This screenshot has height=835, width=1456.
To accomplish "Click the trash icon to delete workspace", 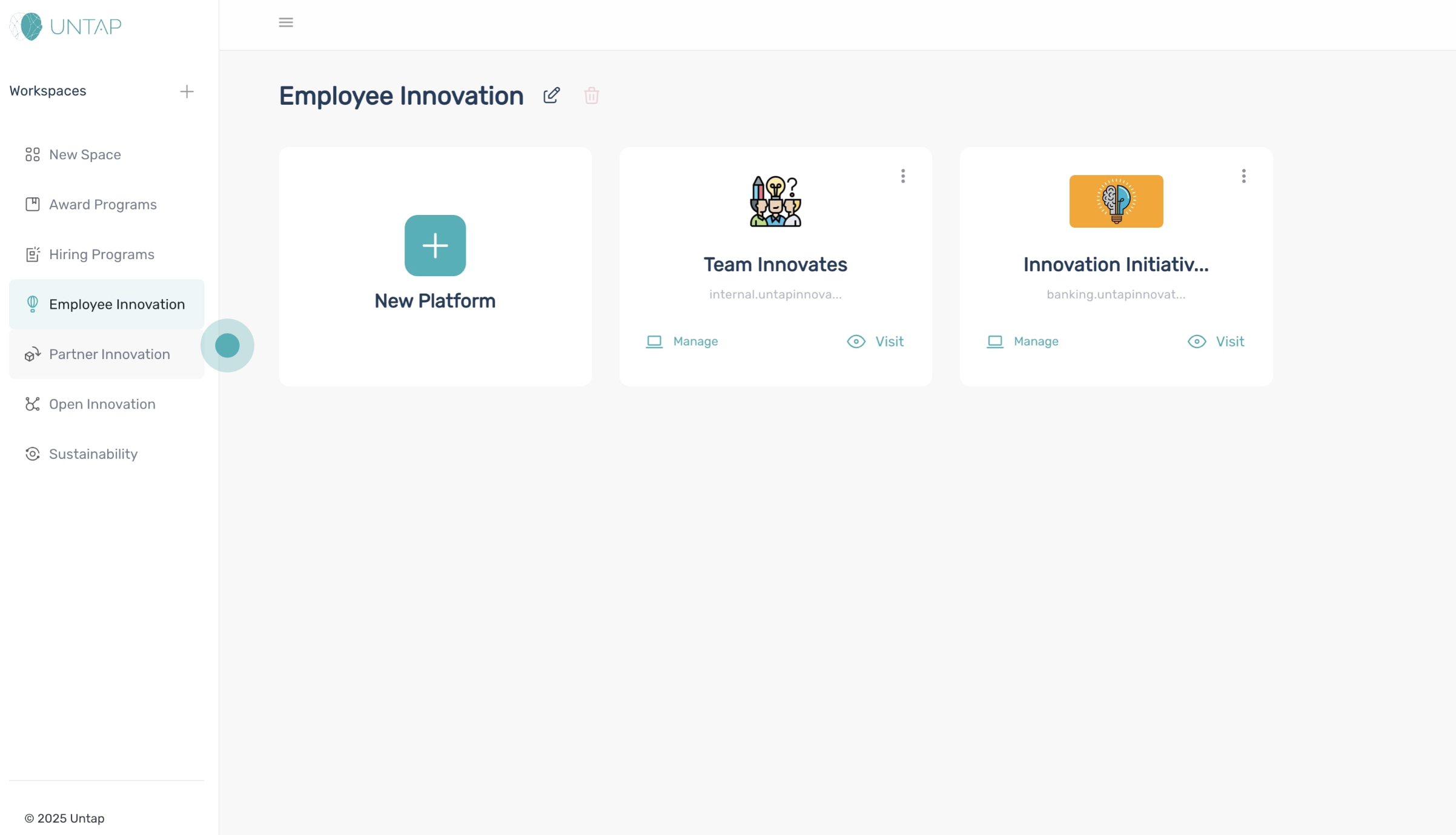I will pos(591,96).
